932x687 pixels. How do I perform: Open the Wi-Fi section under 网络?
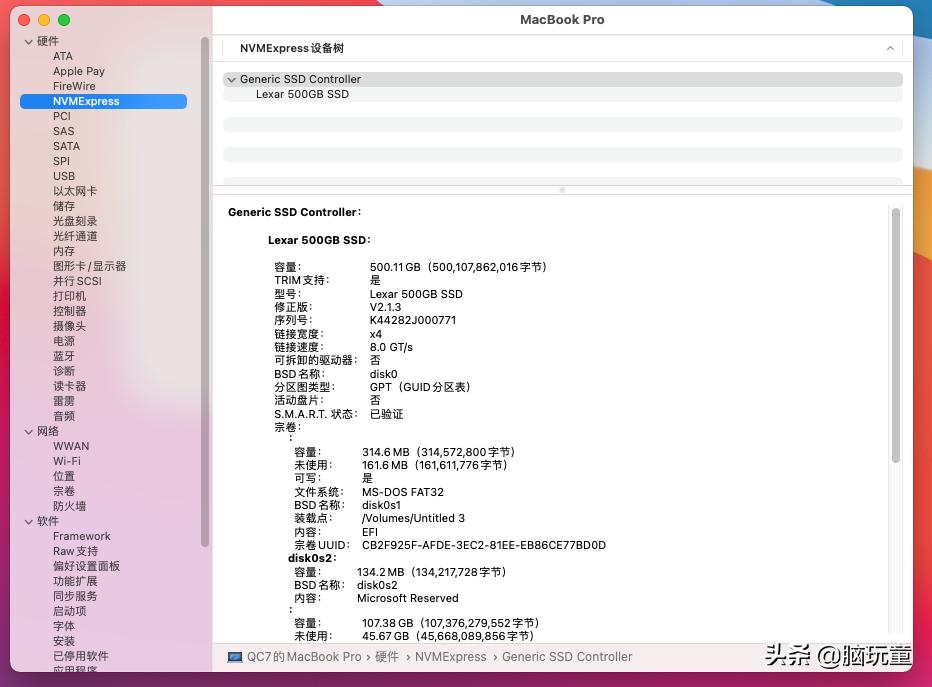(x=65, y=461)
